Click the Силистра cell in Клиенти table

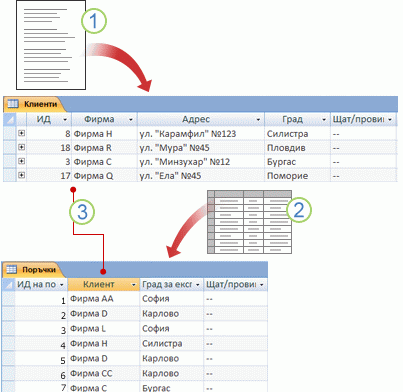[297, 134]
